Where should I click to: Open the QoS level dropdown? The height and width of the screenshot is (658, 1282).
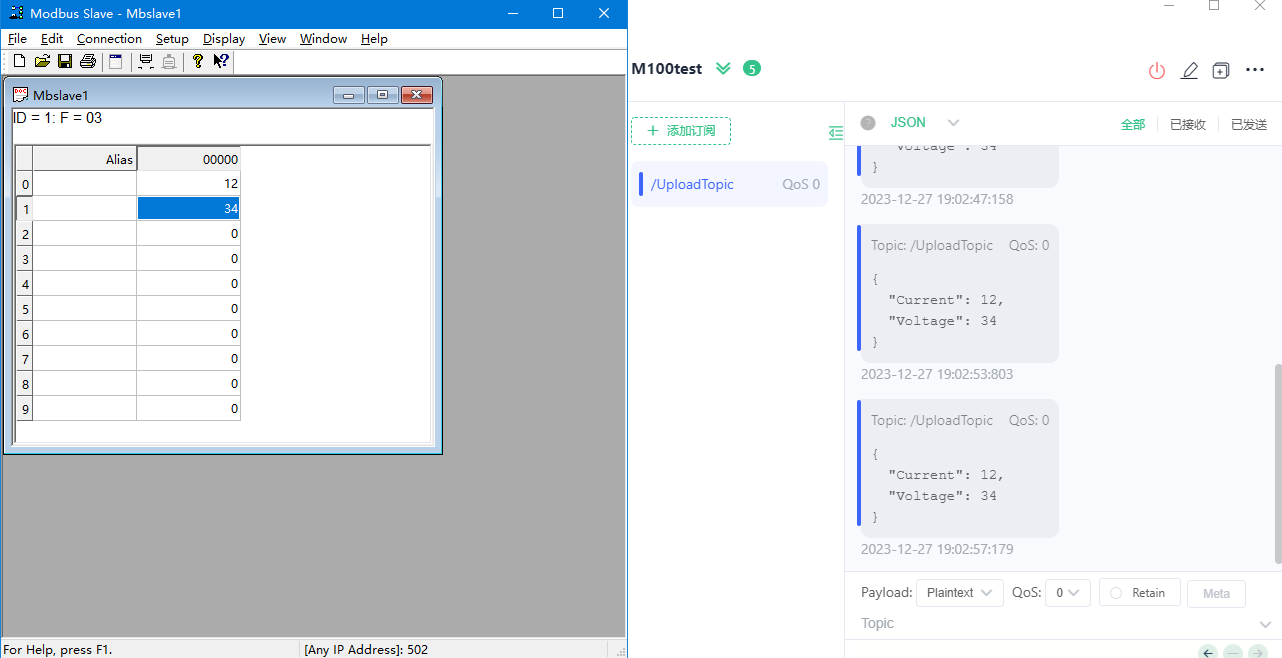pyautogui.click(x=1067, y=593)
